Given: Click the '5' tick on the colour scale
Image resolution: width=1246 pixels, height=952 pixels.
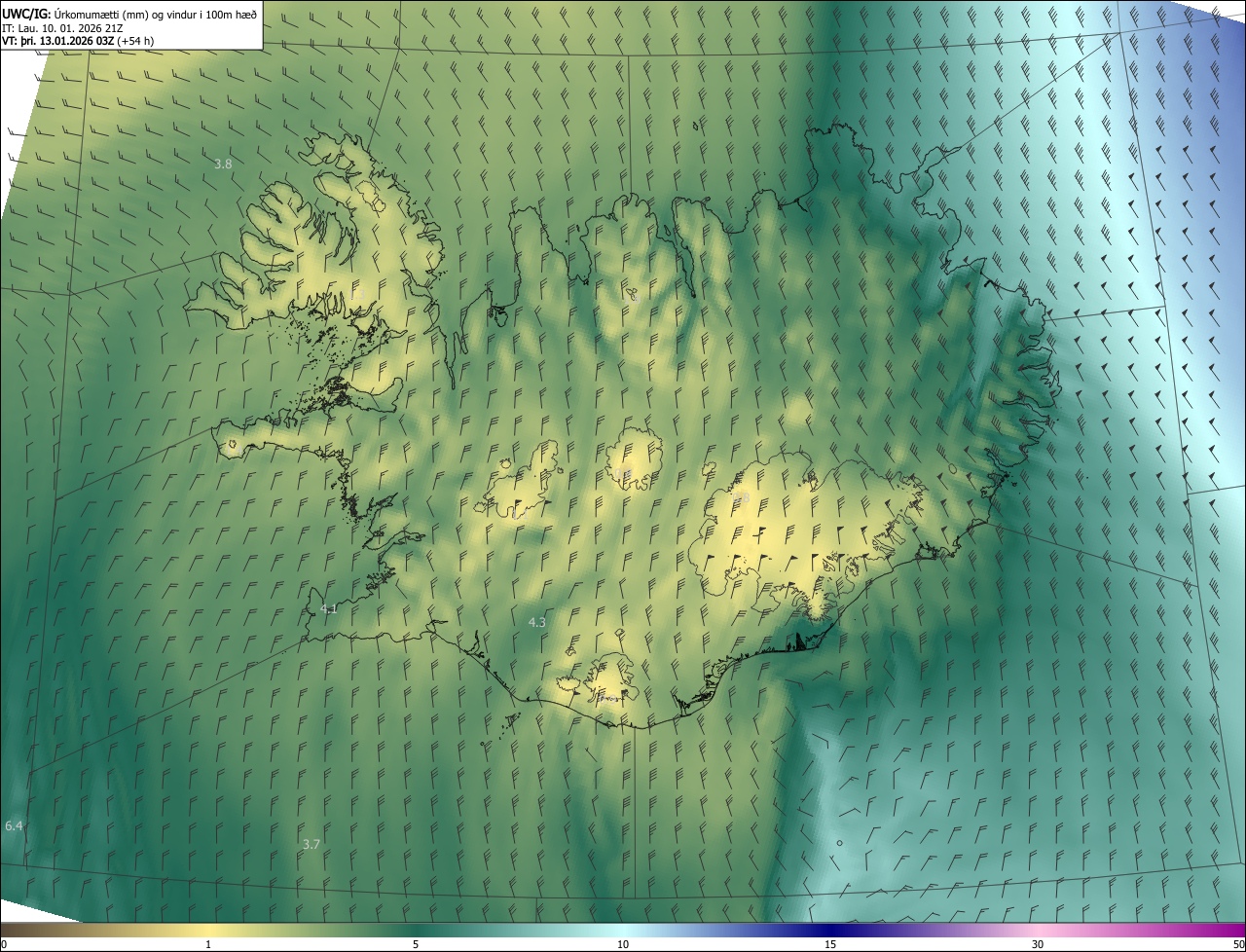Looking at the screenshot, I should pos(416,944).
